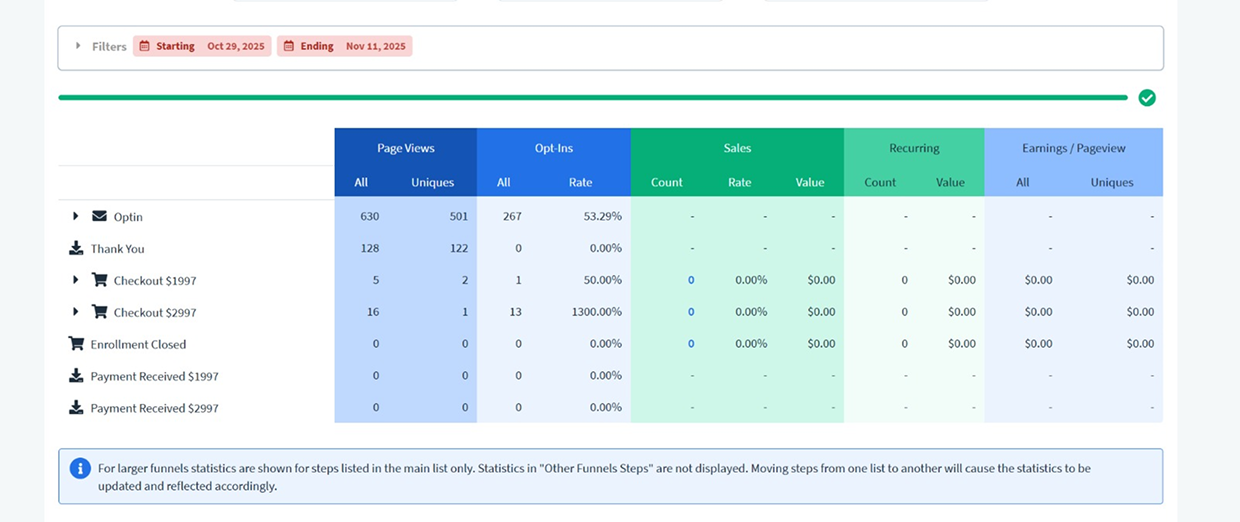Click download icon for Payment Received $2997
This screenshot has height=522, width=1240.
[x=76, y=408]
